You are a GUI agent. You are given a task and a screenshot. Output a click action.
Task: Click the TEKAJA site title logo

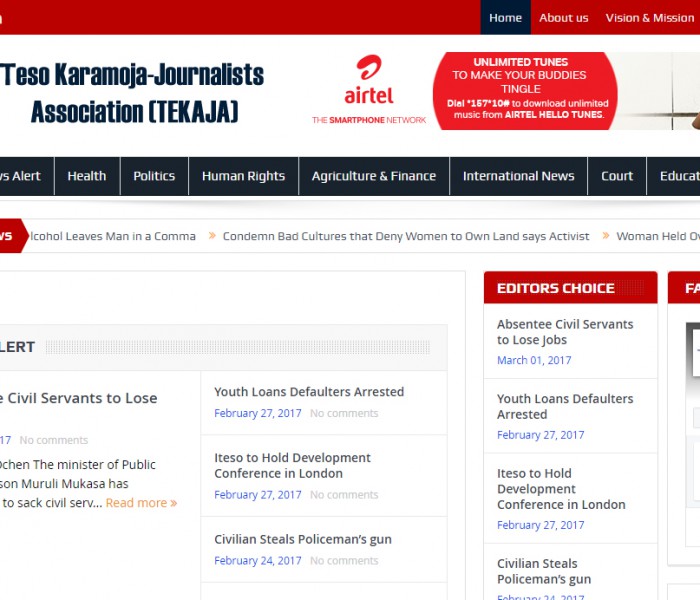(133, 93)
